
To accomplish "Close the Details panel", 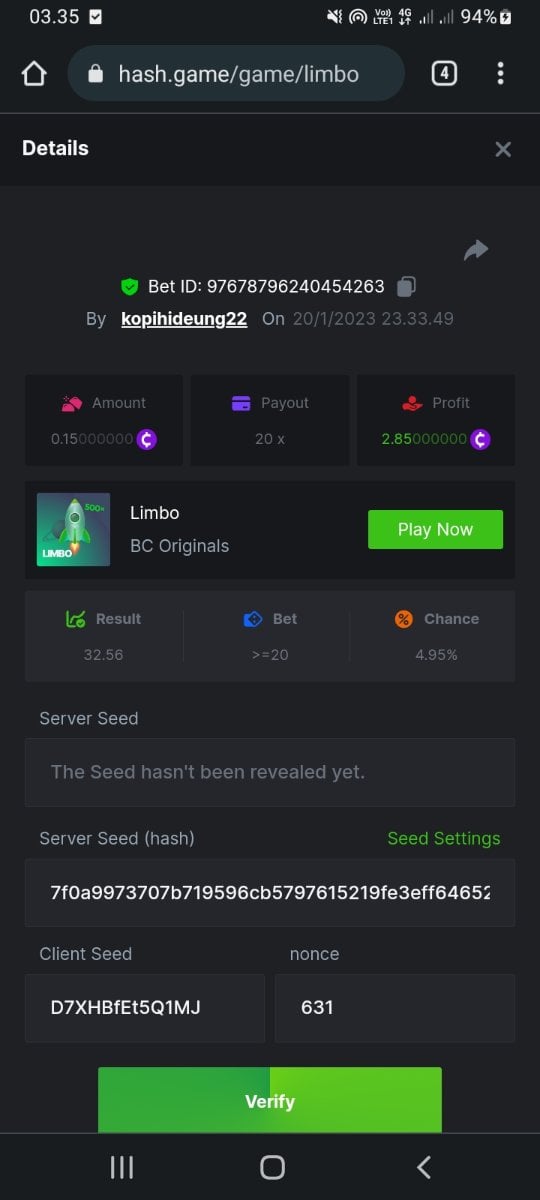I will point(503,149).
